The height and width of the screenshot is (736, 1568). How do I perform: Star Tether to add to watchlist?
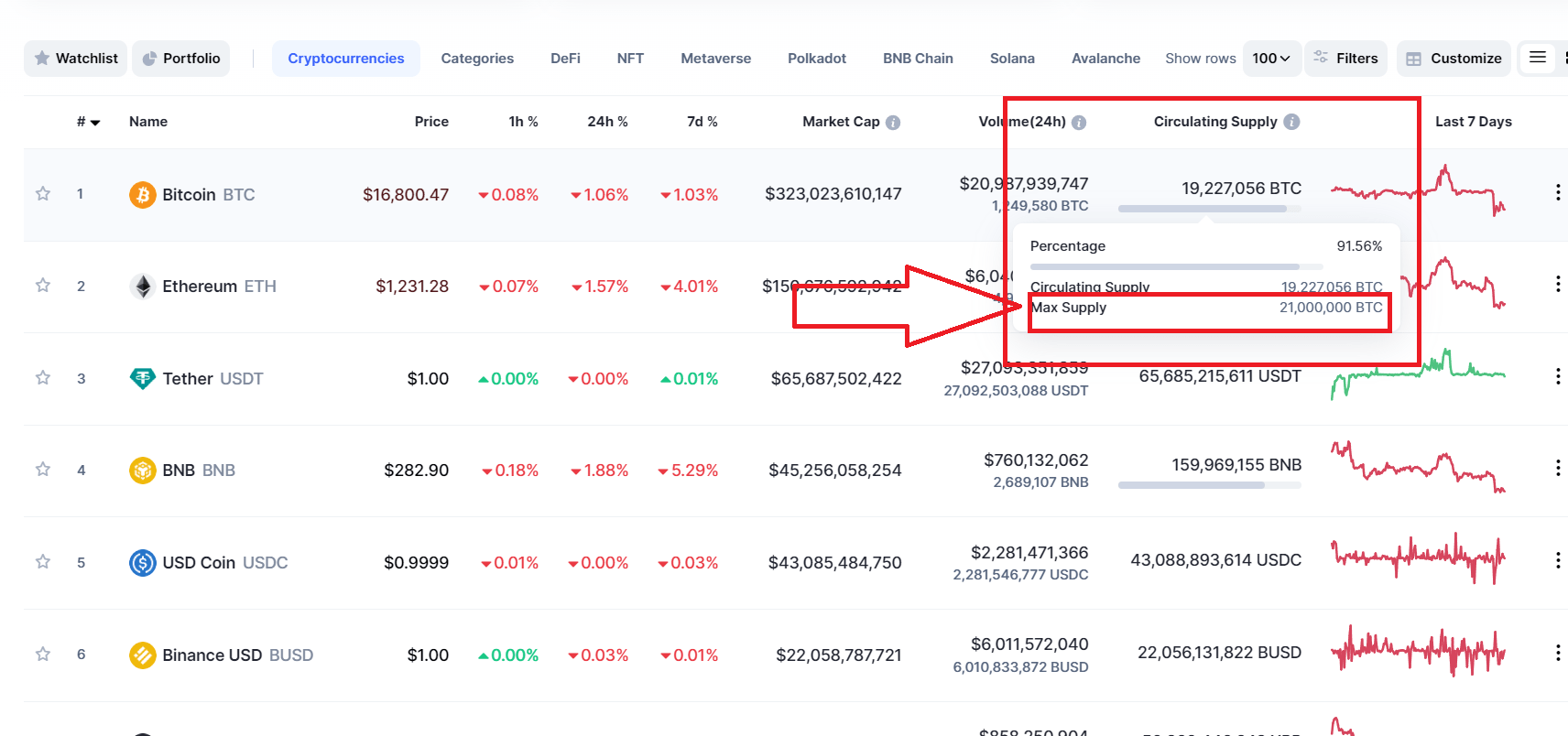43,377
